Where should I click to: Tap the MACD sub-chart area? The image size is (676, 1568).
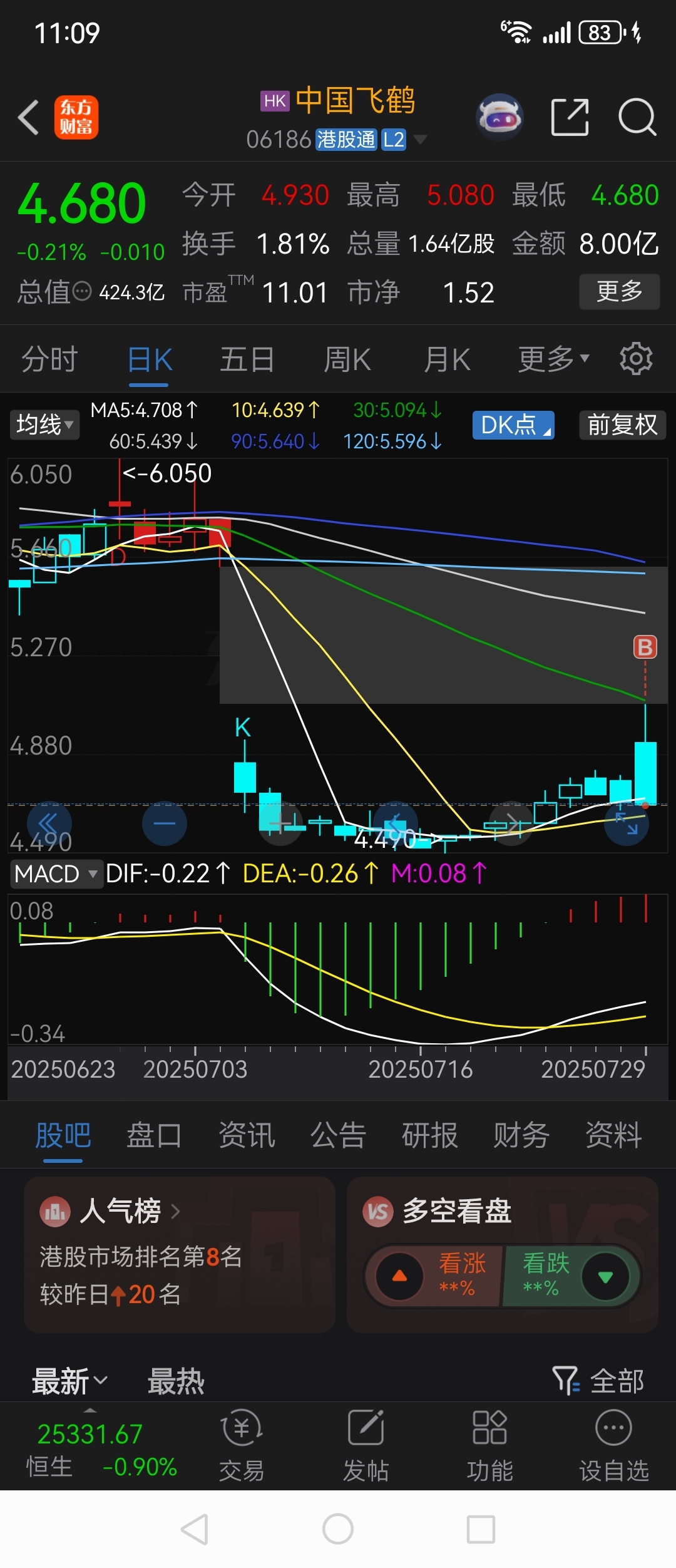tap(338, 971)
